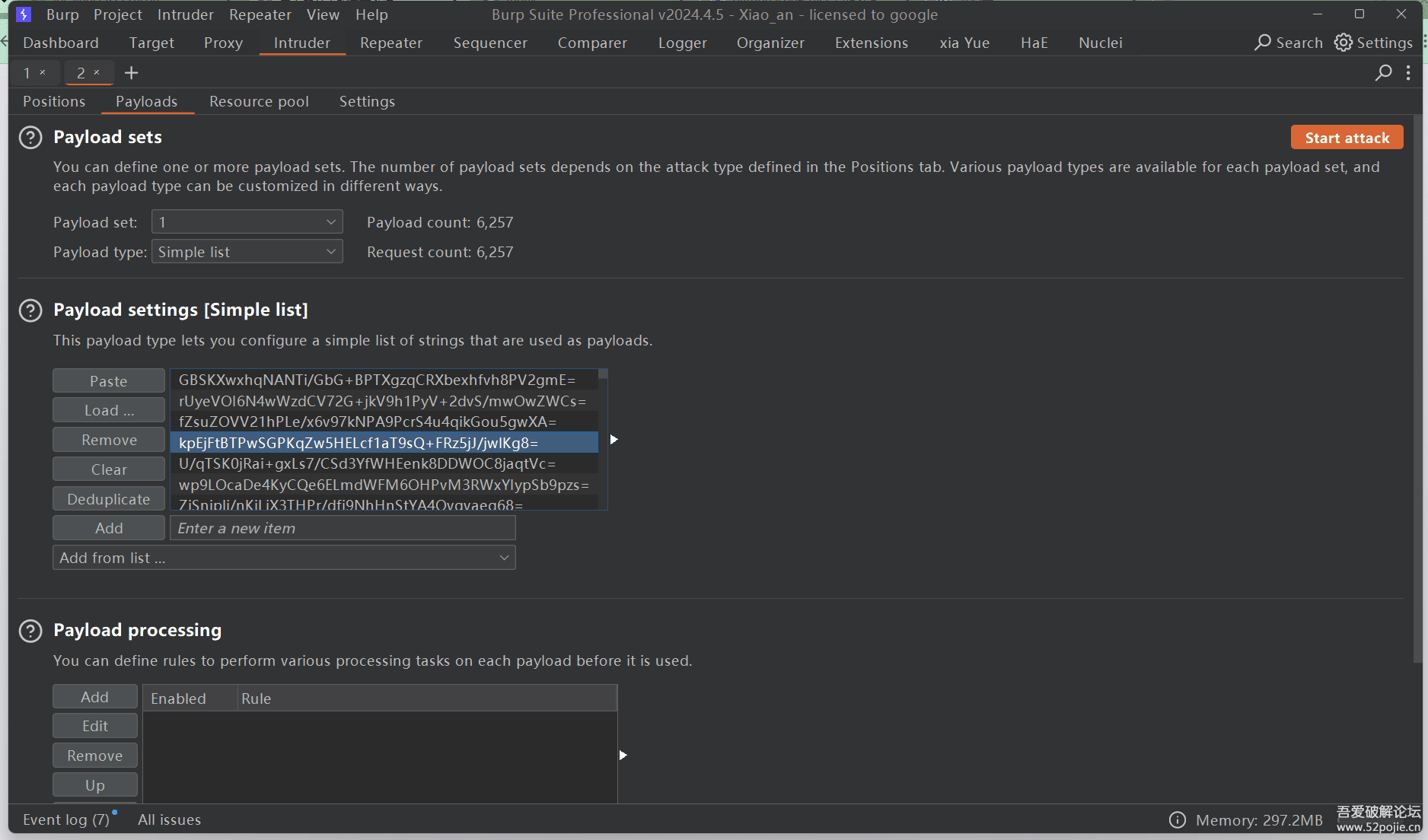This screenshot has width=1428, height=840.
Task: Open the View menu
Action: click(x=323, y=14)
